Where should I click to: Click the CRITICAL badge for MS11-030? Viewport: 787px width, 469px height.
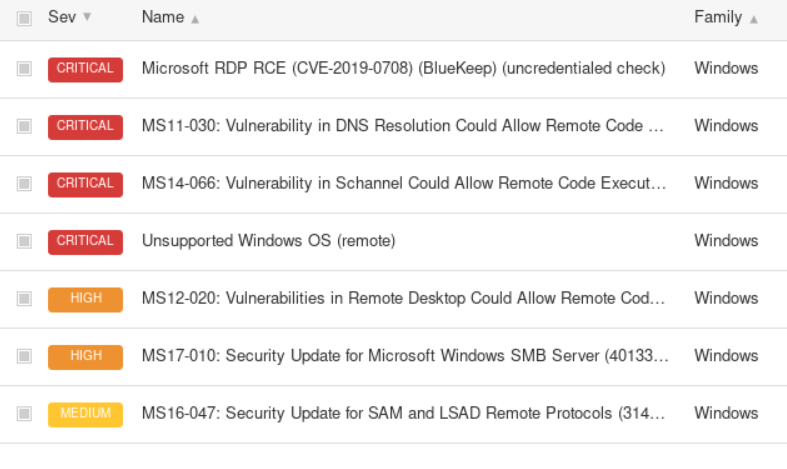pos(85,126)
